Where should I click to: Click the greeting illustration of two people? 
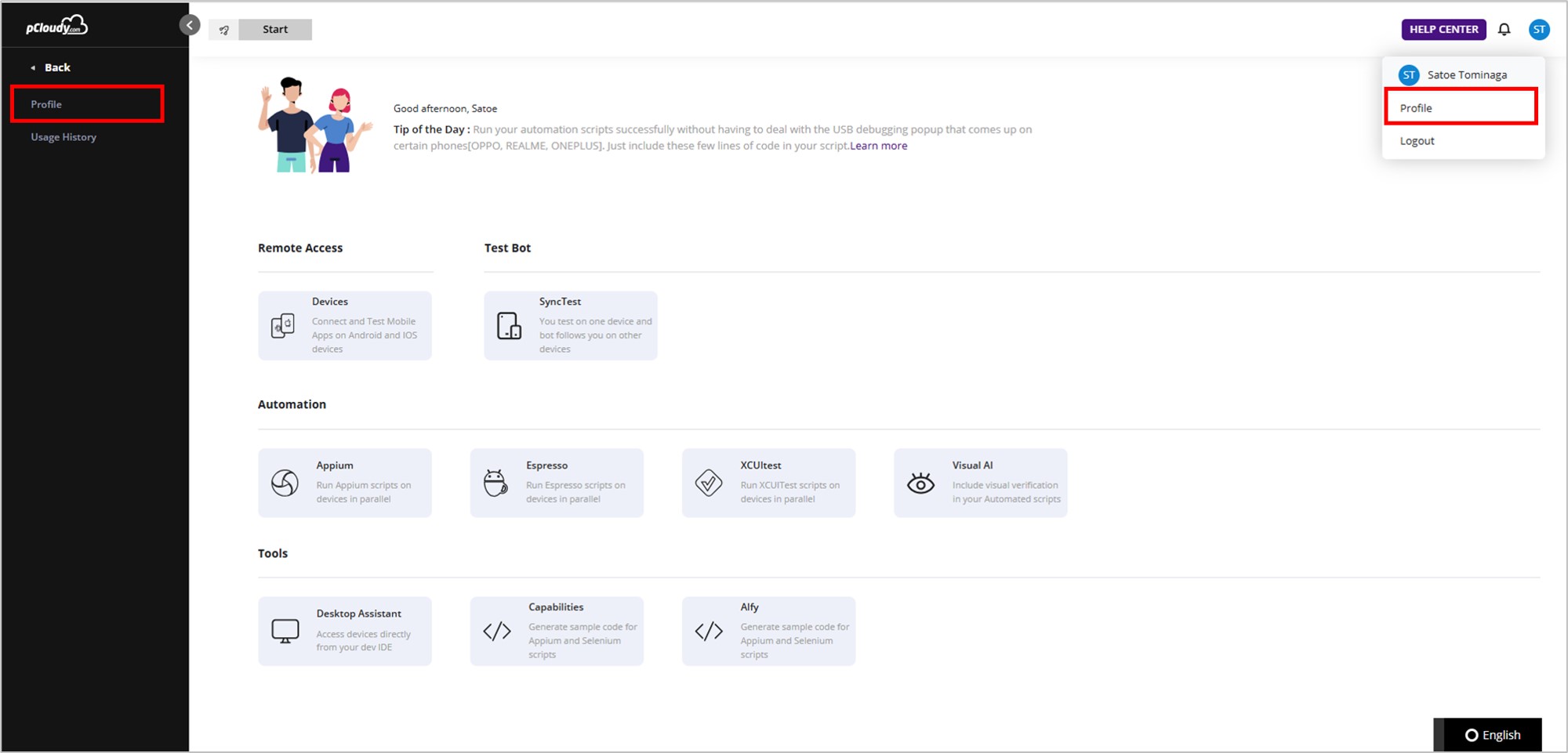click(x=314, y=125)
